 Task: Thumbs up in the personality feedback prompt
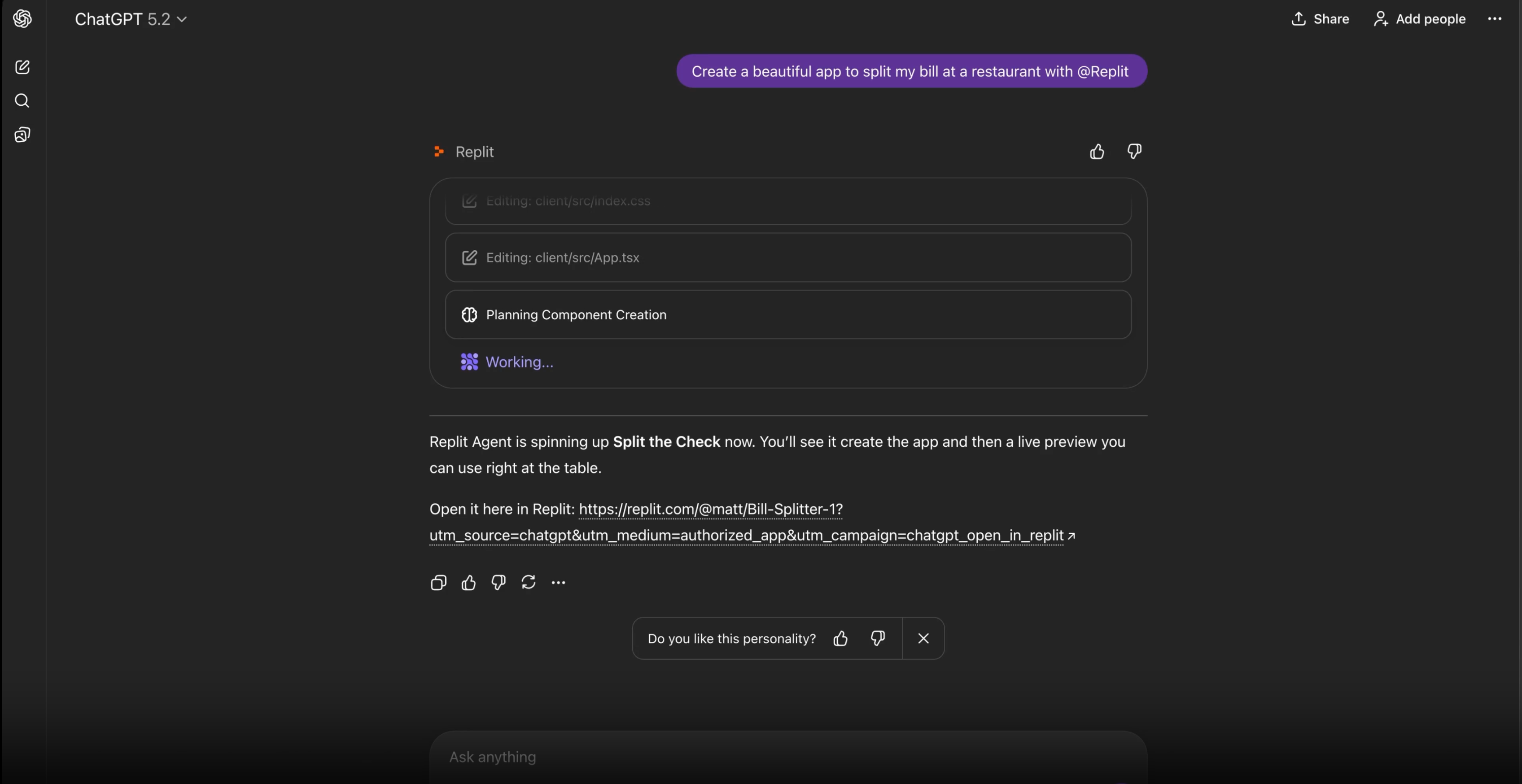click(840, 638)
